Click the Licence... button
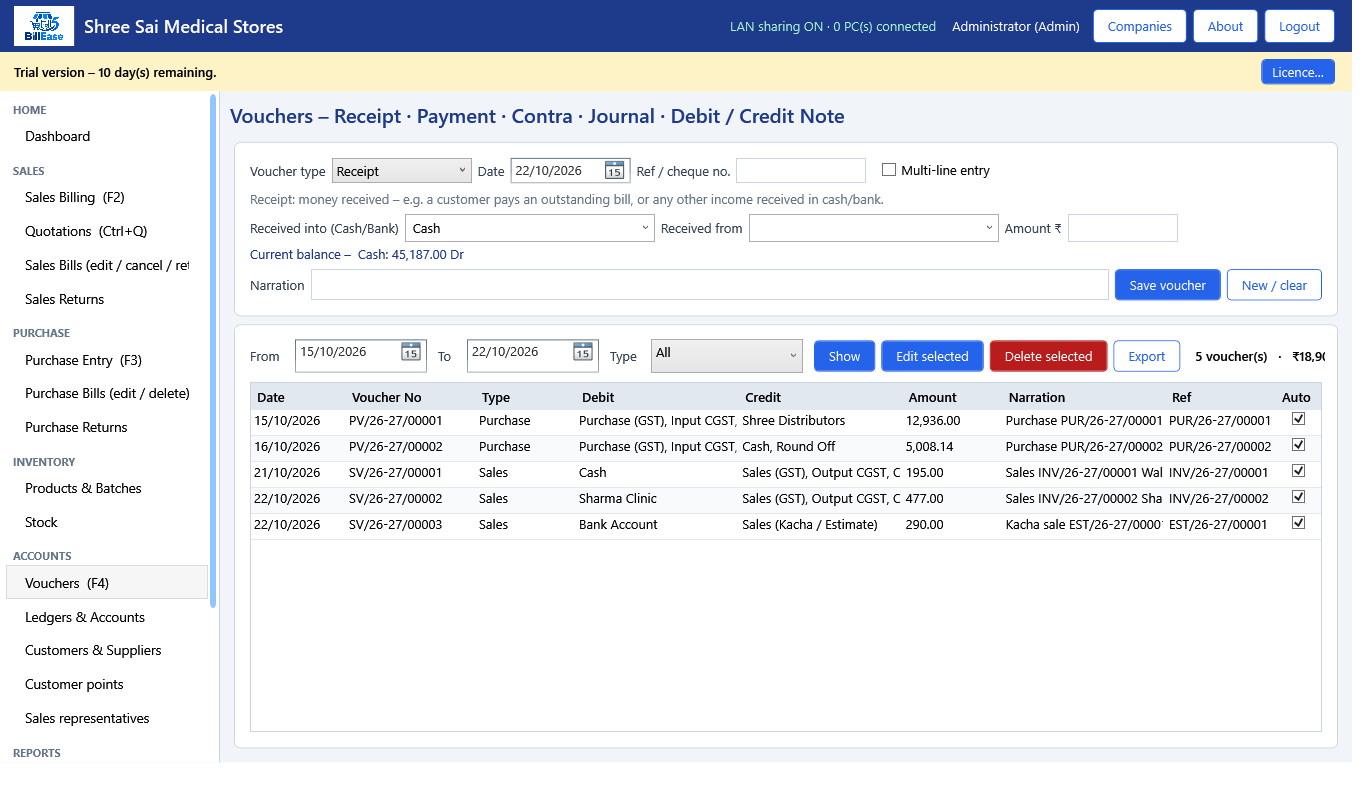Viewport: 1366px width, 800px height. (x=1298, y=72)
